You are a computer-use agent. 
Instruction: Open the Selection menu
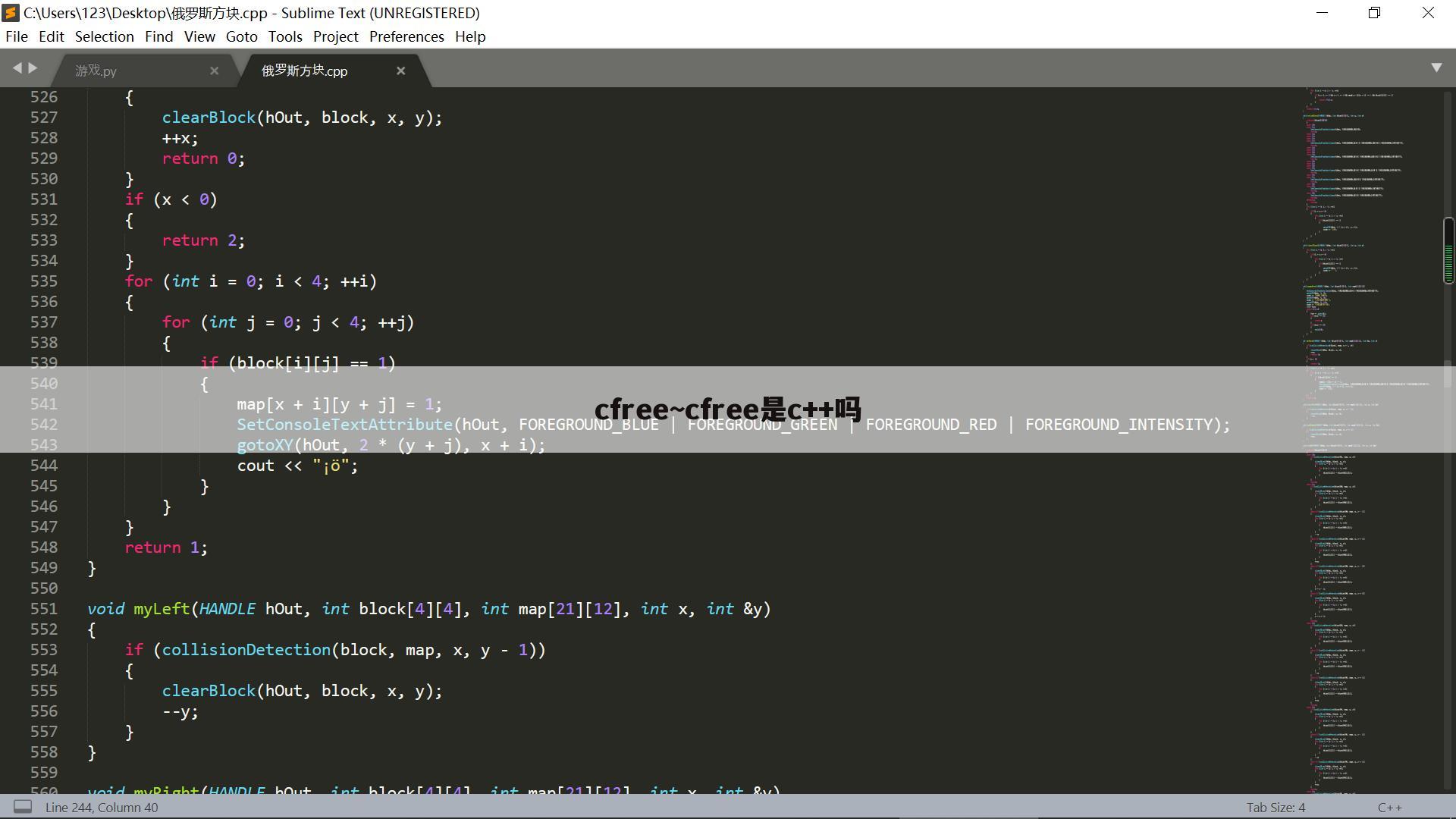[104, 36]
